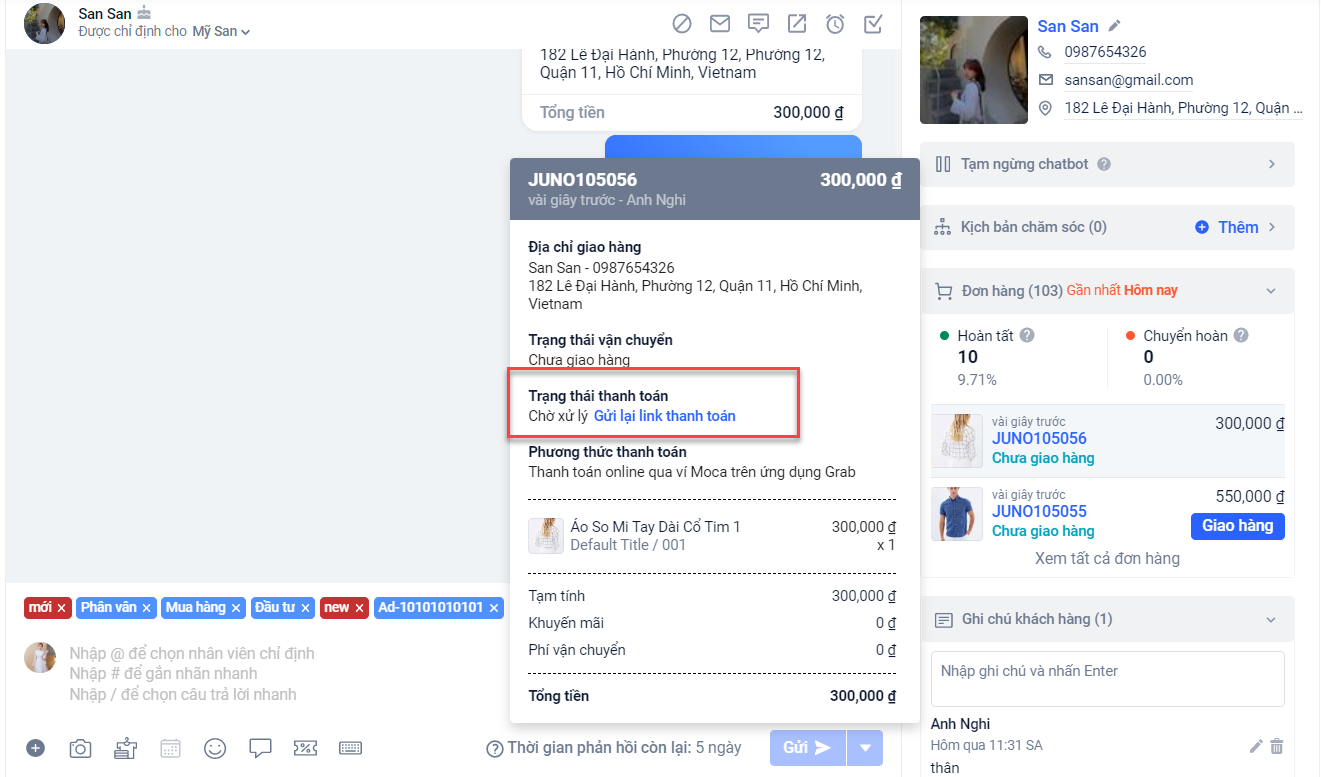
Task: Open the calendar icon in message toolbar
Action: 170,748
